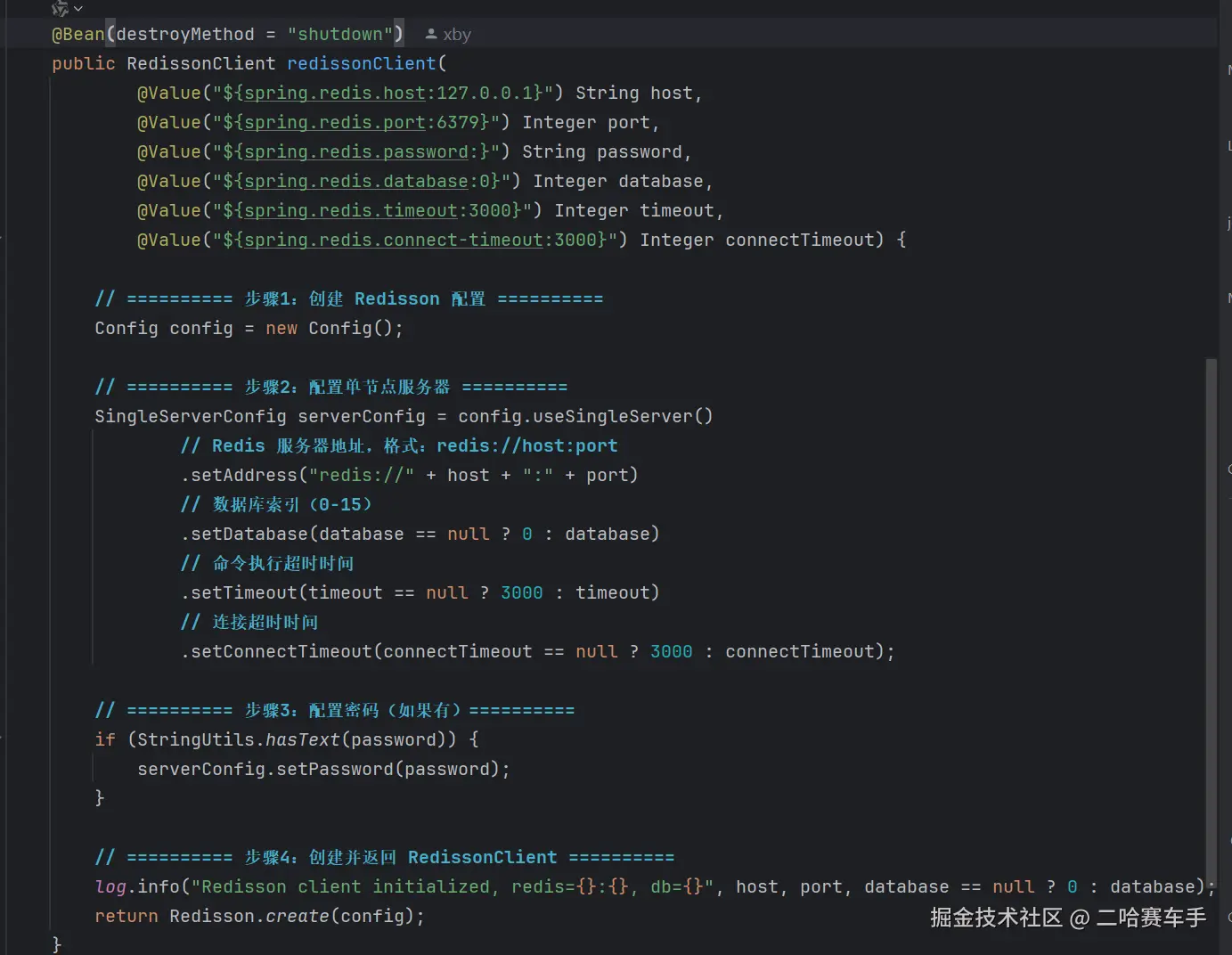Click the spring.redis.password property key

(x=356, y=151)
